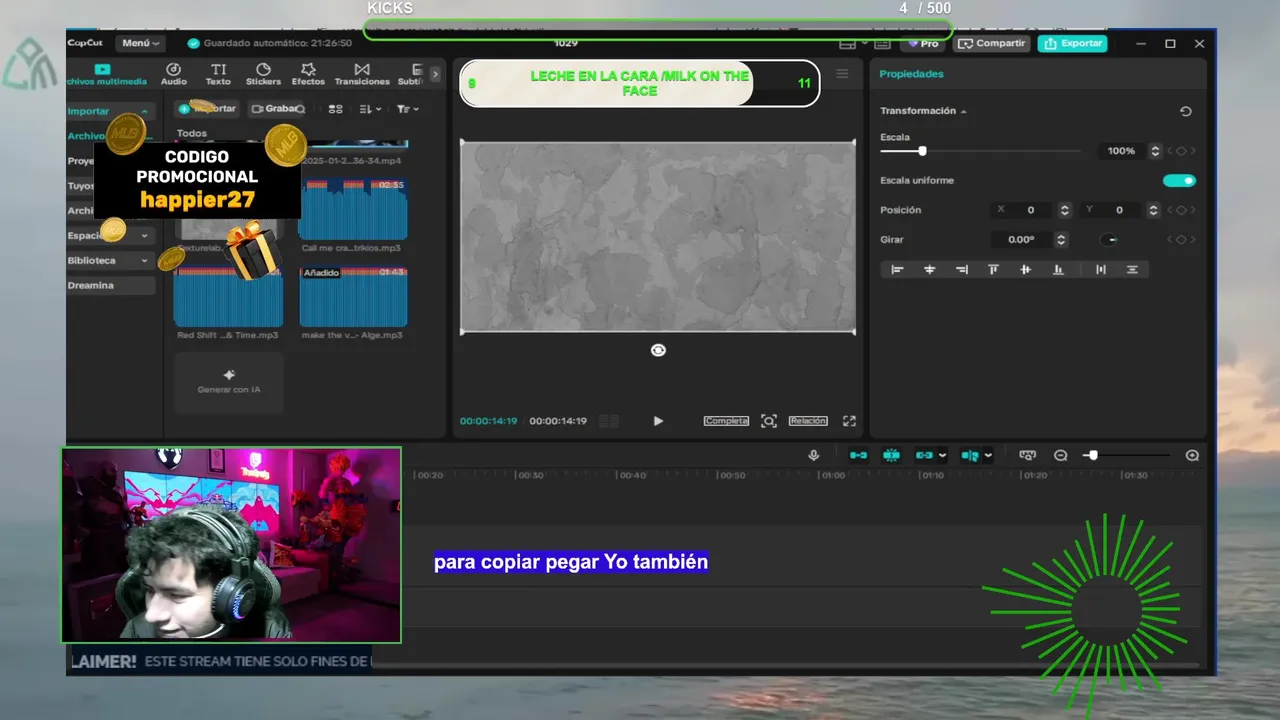Align right icon in Propiedades
Image resolution: width=1280 pixels, height=720 pixels.
[961, 269]
